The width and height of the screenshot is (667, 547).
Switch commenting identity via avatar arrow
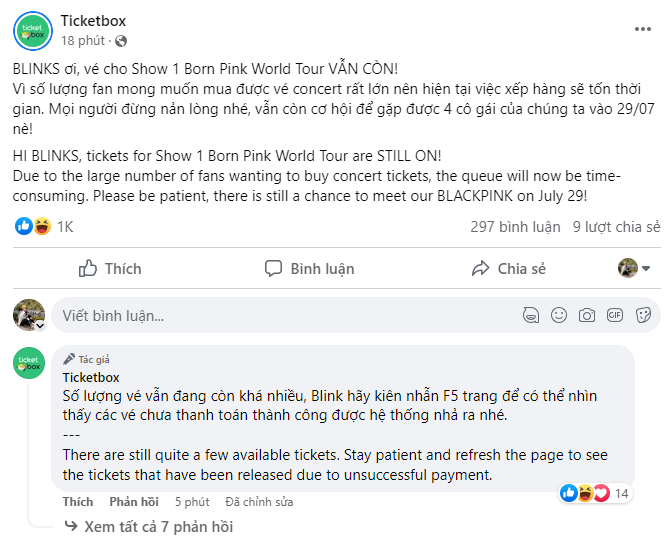pyautogui.click(x=40, y=325)
